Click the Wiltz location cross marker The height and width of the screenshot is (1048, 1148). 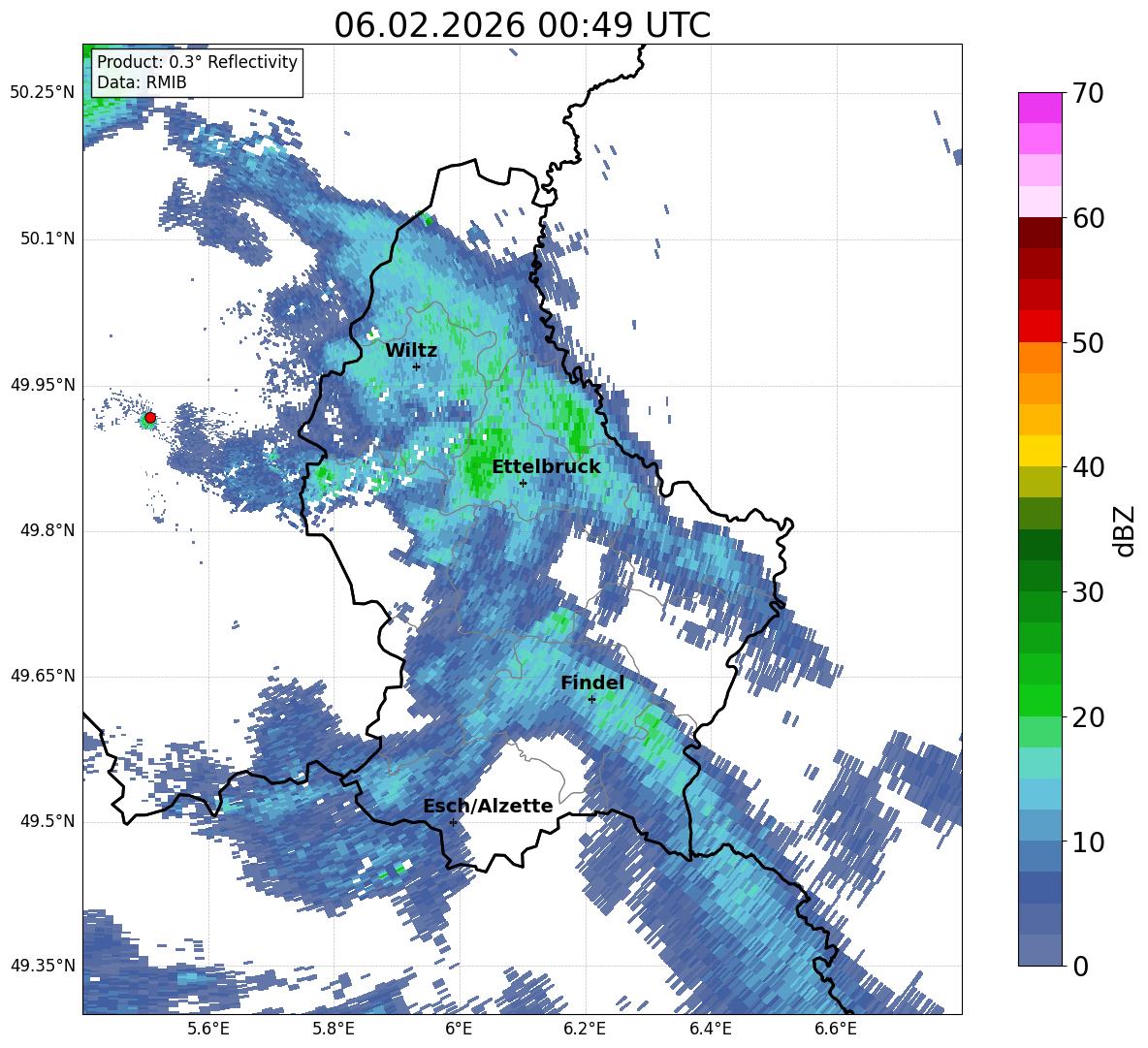pyautogui.click(x=417, y=366)
